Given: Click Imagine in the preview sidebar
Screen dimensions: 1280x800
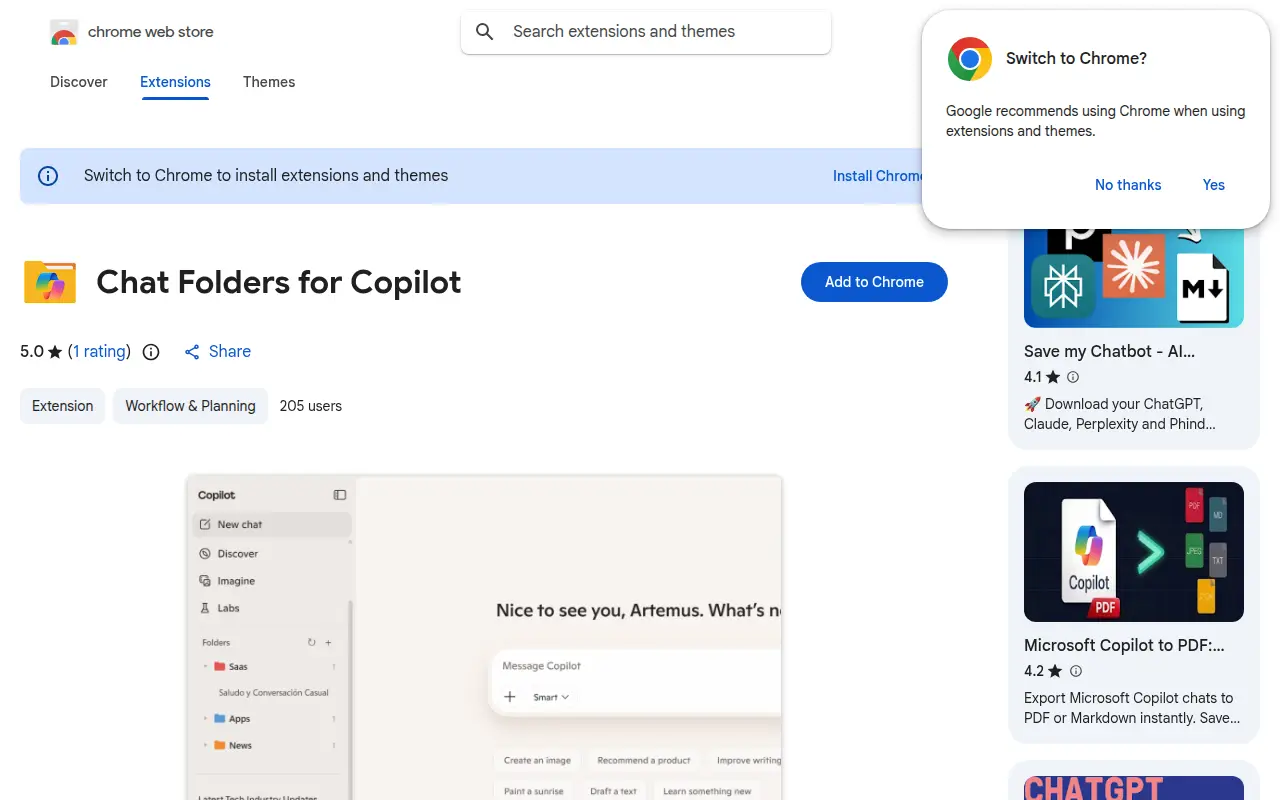Looking at the screenshot, I should tap(236, 581).
